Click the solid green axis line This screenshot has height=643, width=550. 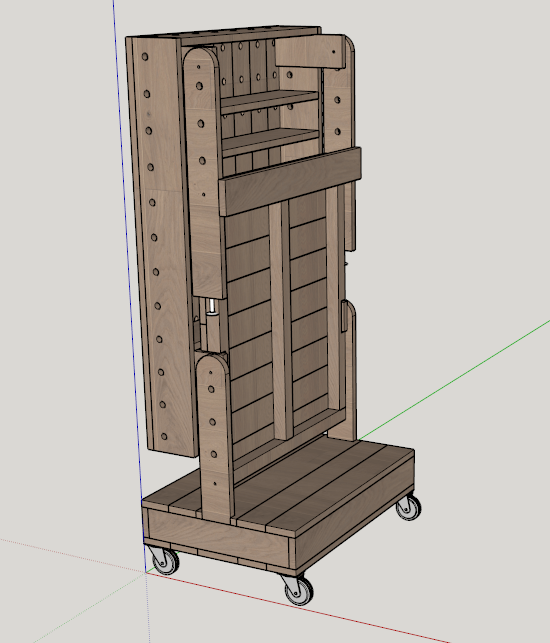tap(453, 379)
